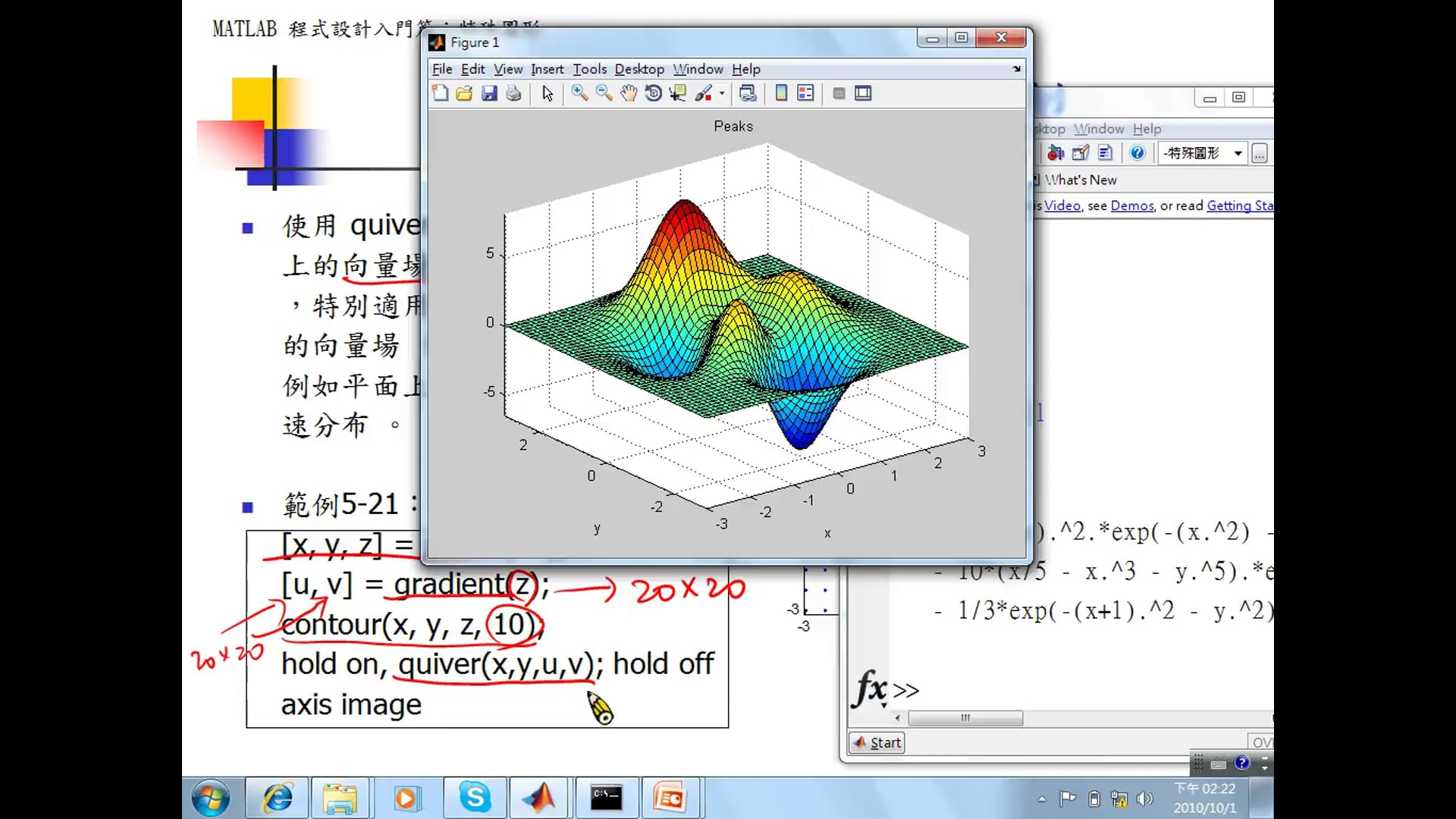Expand the Brush tool color dropdown arrow

click(722, 94)
